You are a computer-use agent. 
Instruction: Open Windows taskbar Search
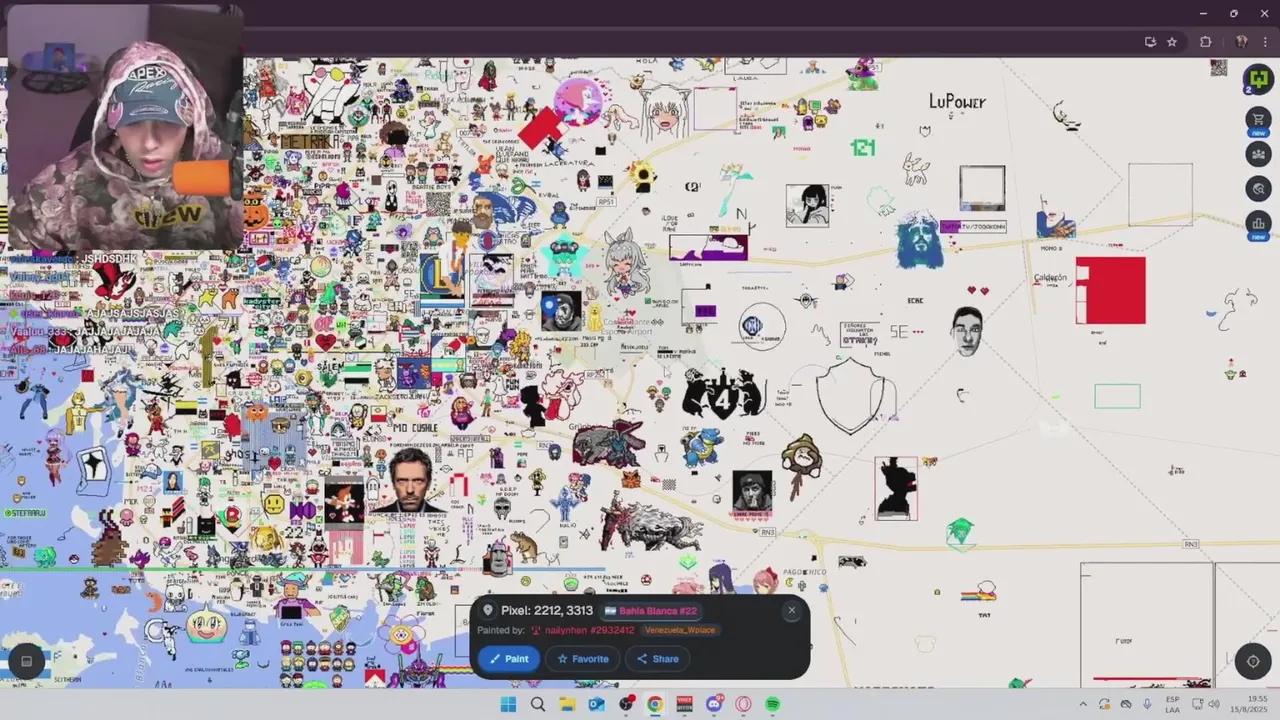pyautogui.click(x=538, y=704)
